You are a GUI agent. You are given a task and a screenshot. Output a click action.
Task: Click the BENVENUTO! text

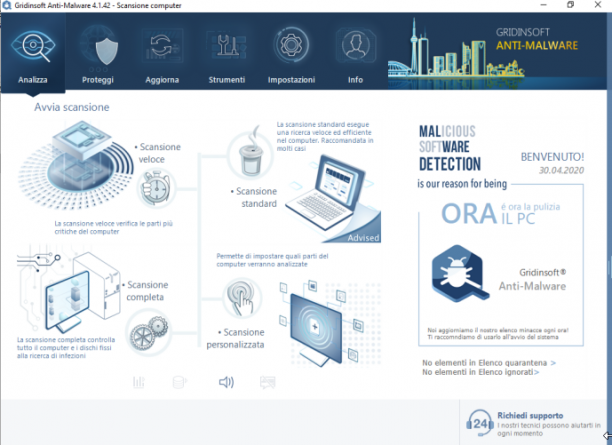point(552,157)
